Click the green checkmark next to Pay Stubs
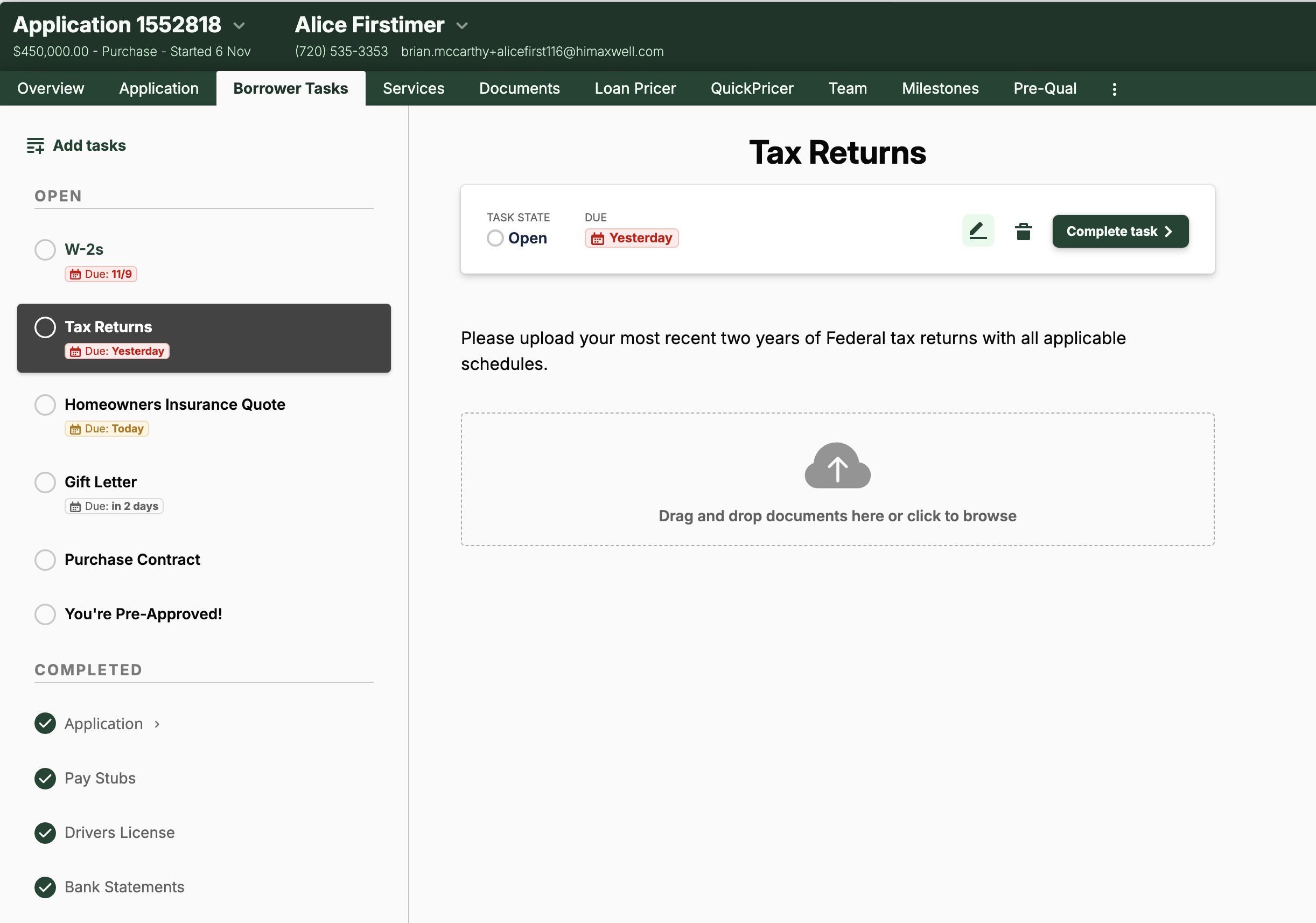1316x923 pixels. point(45,778)
